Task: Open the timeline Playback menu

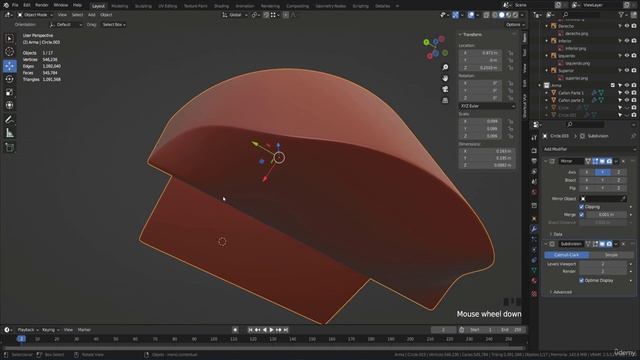Action: point(27,330)
